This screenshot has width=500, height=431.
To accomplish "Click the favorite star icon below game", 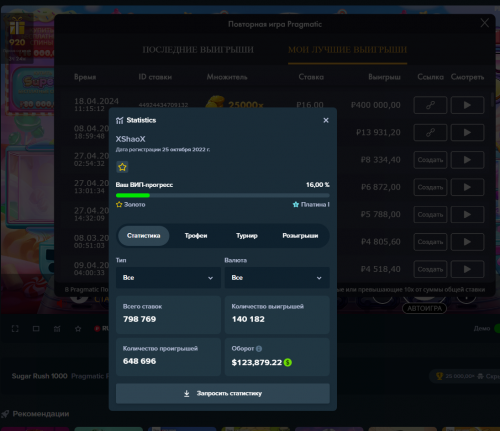I will tap(78, 329).
